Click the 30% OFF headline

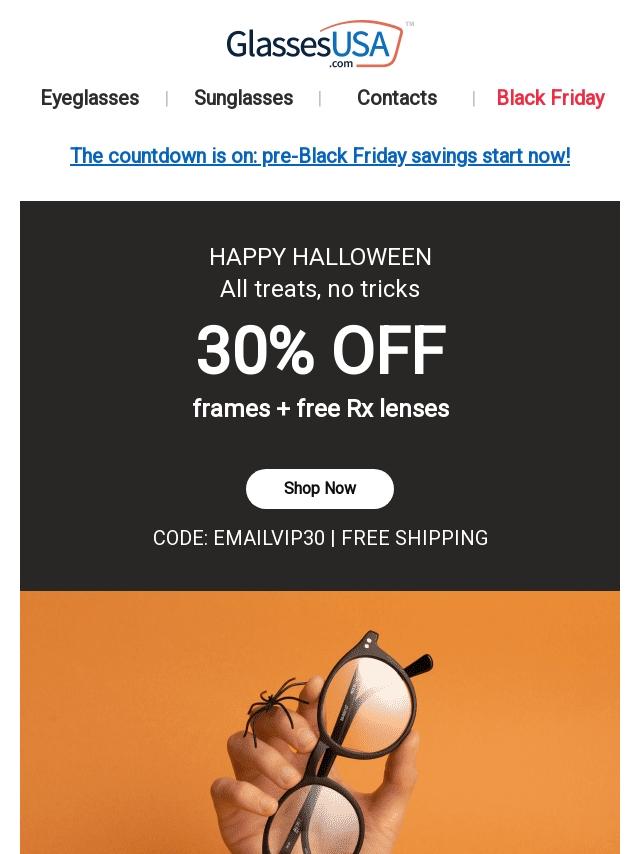320,351
